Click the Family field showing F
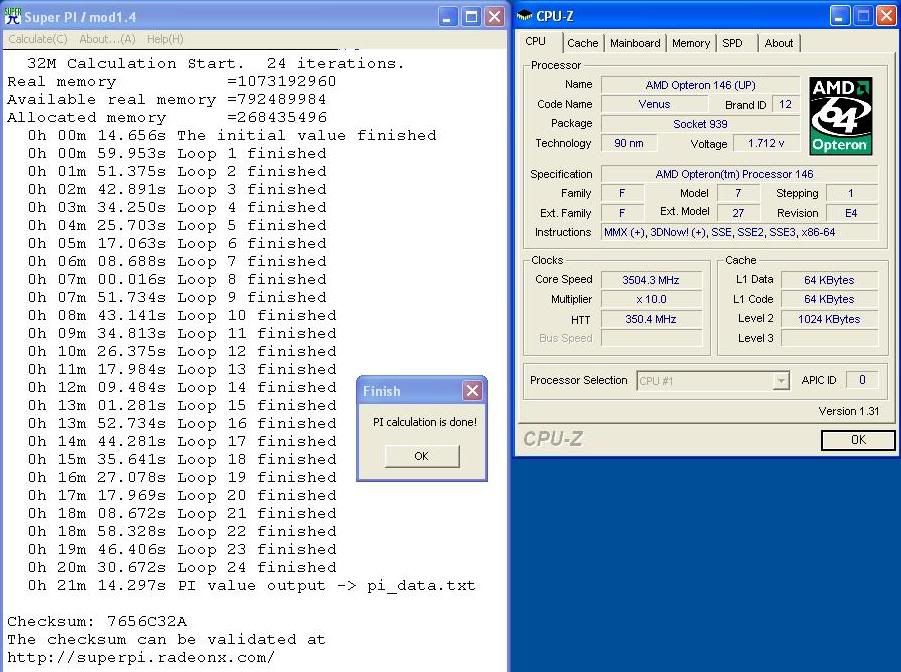The height and width of the screenshot is (672, 901). tap(622, 193)
